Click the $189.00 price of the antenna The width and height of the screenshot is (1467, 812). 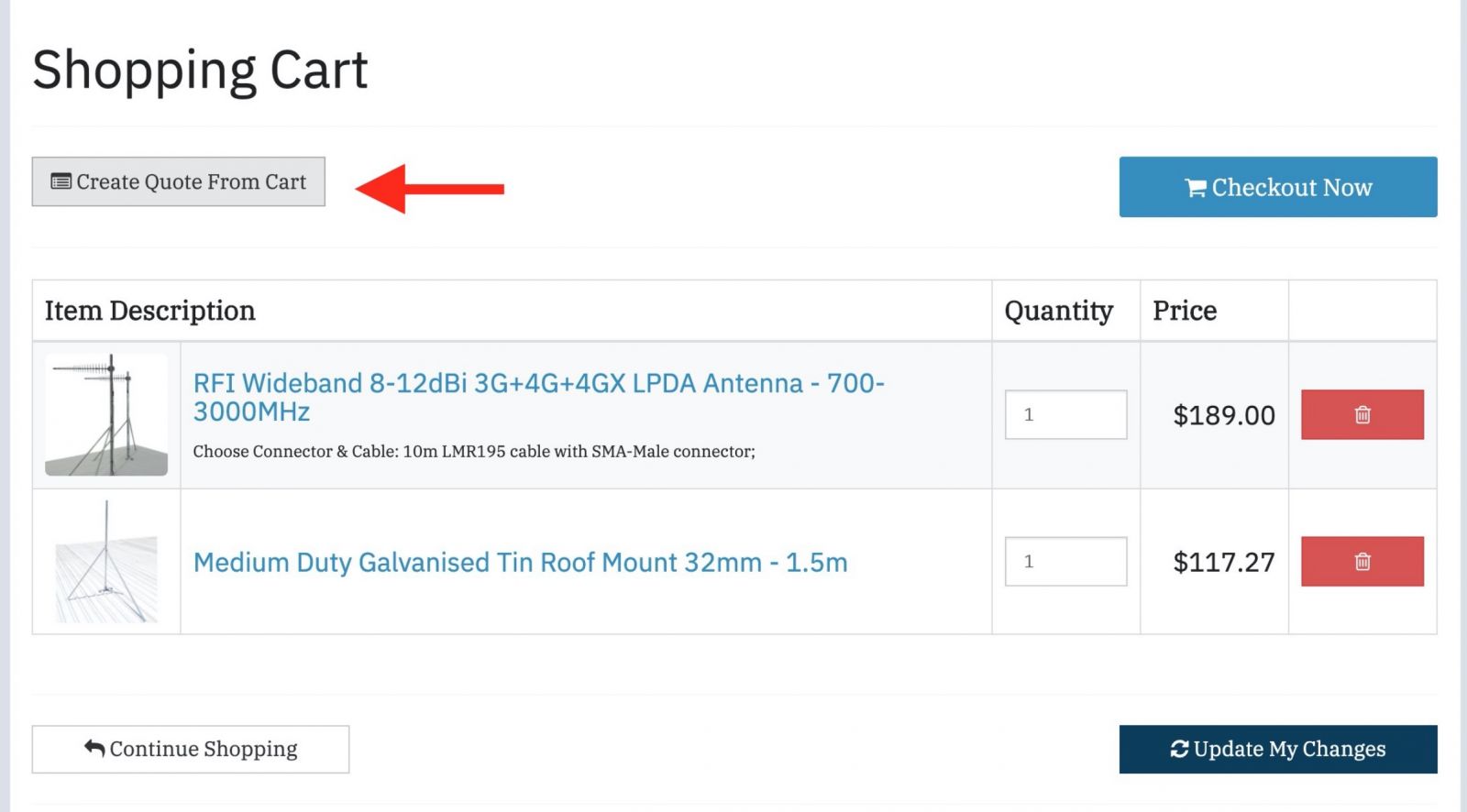tap(1223, 415)
